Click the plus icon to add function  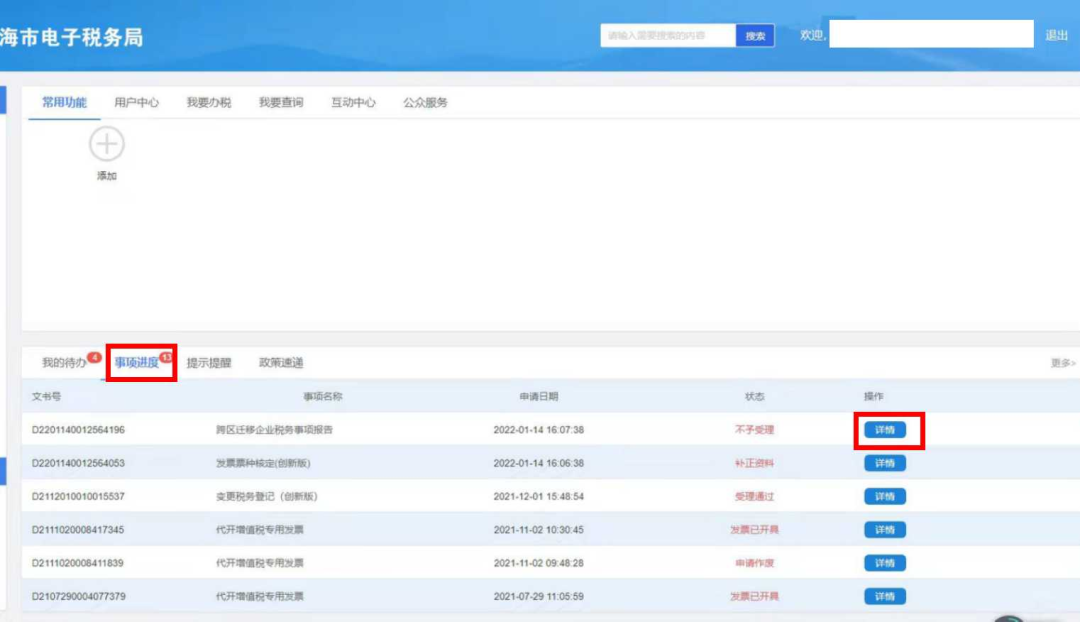pyautogui.click(x=107, y=145)
